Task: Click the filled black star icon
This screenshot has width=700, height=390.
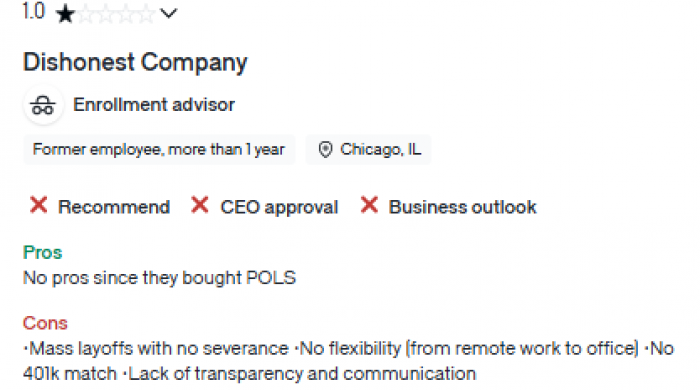Action: (66, 14)
